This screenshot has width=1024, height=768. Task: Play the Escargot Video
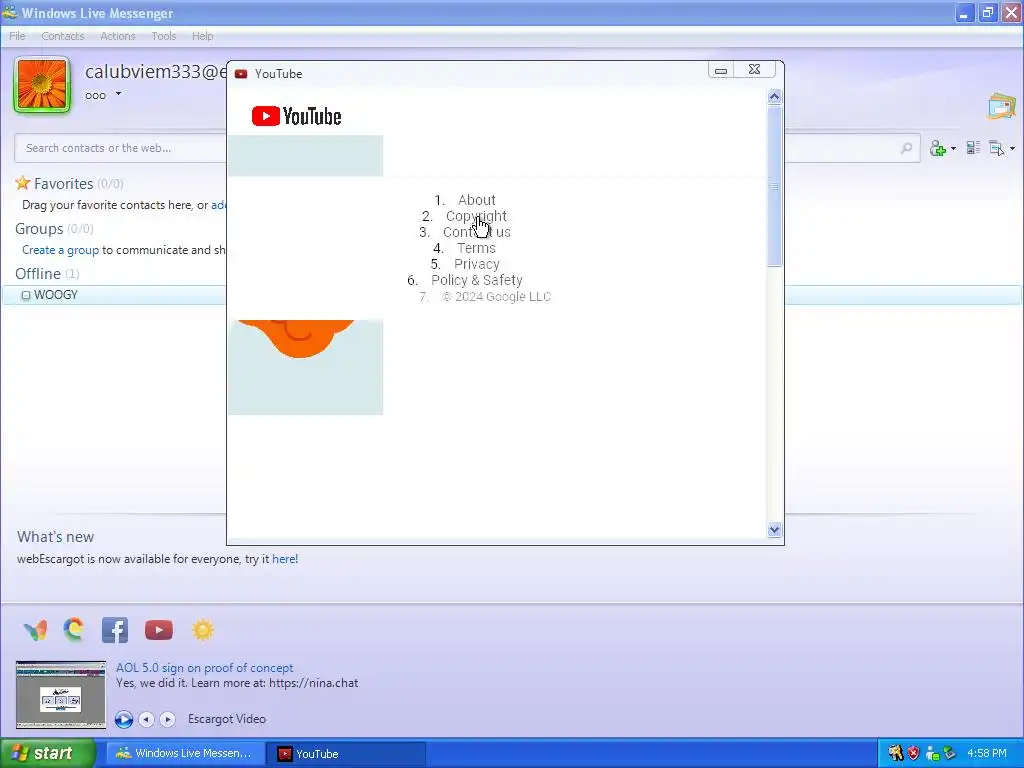point(123,719)
